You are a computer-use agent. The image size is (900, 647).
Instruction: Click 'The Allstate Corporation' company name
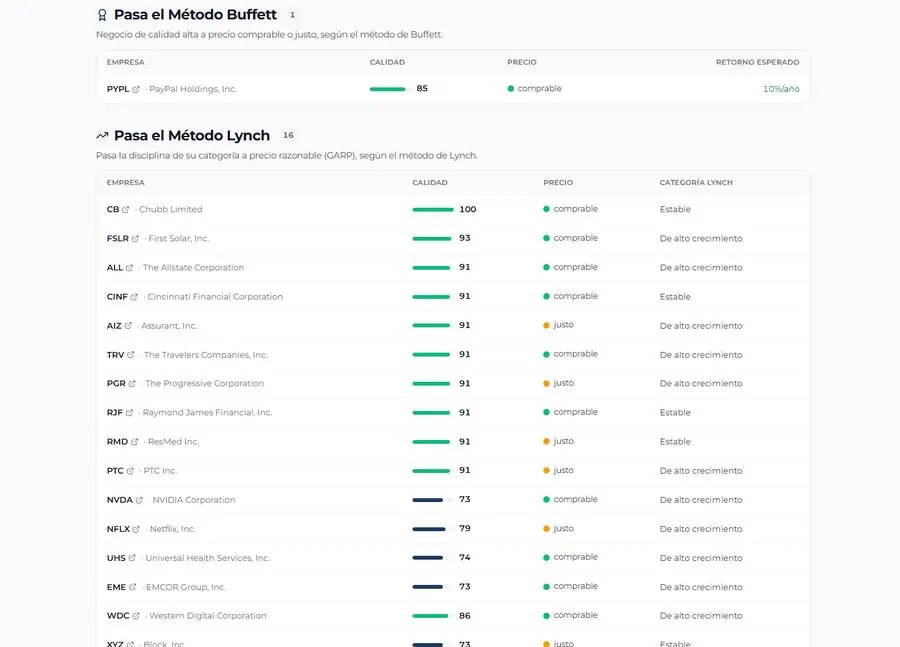coord(193,268)
